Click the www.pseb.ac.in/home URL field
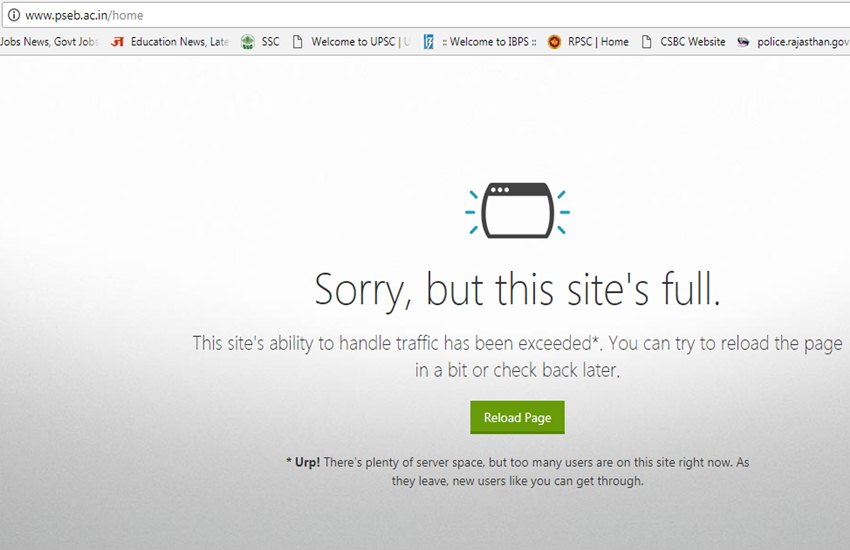This screenshot has width=850, height=550. [428, 15]
